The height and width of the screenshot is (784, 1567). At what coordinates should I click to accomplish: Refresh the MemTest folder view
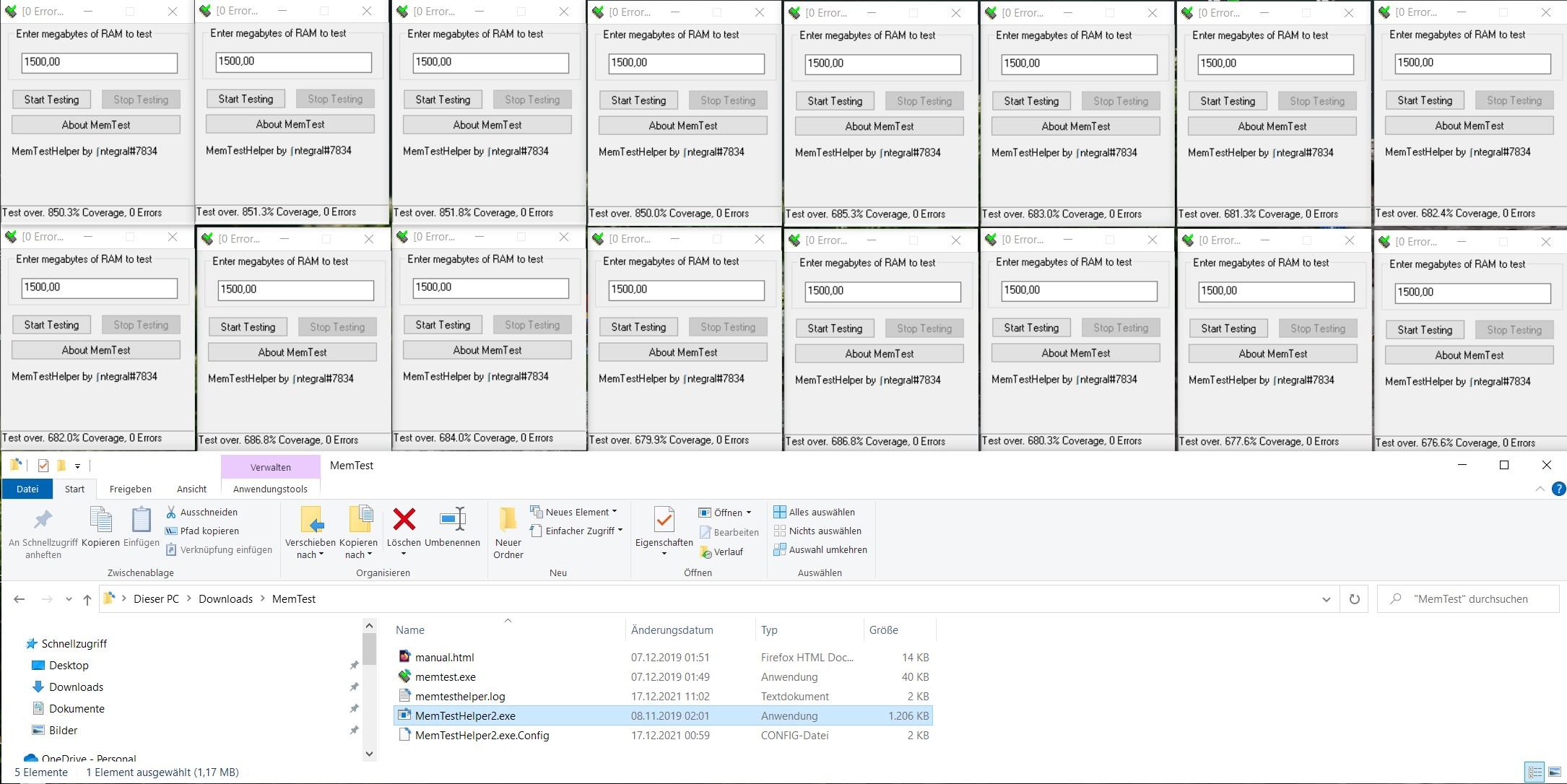[x=1354, y=599]
